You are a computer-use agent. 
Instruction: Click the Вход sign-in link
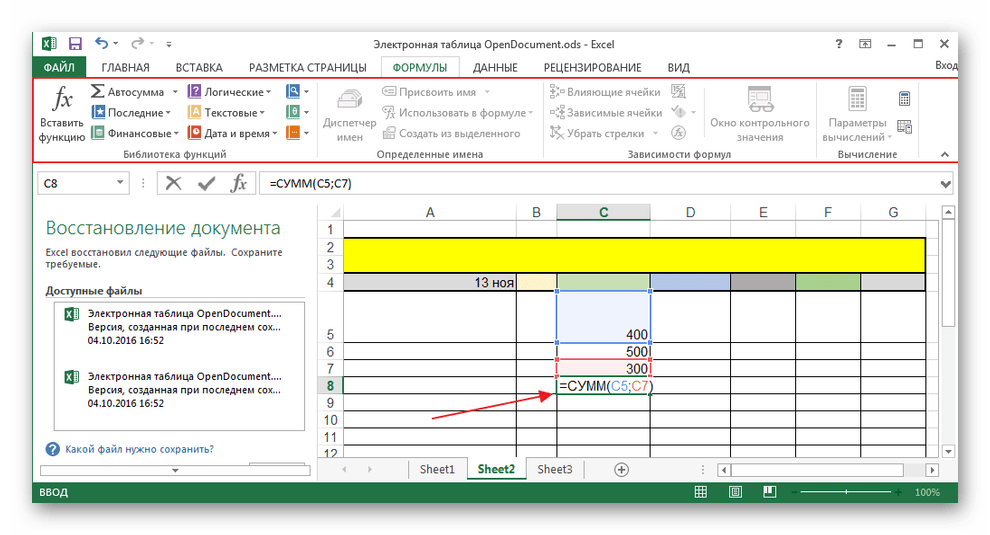pos(946,65)
